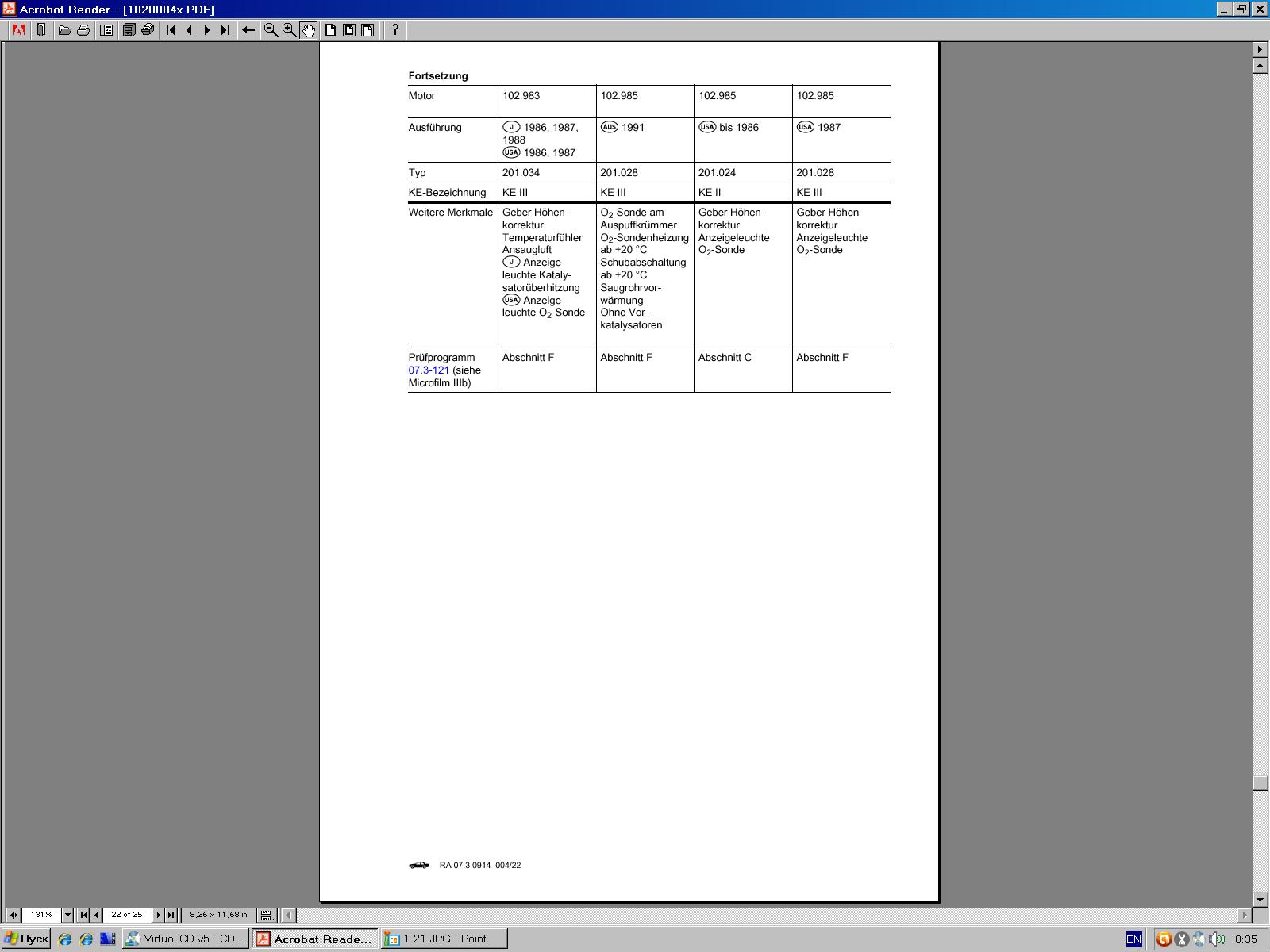Click the EN language indicator
1270x952 pixels.
click(x=1133, y=939)
